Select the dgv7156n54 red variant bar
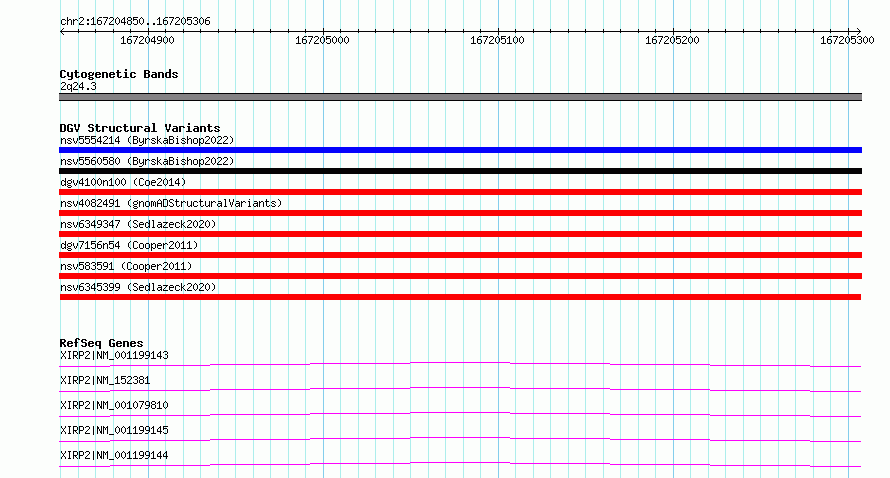890x478 pixels. click(x=460, y=255)
